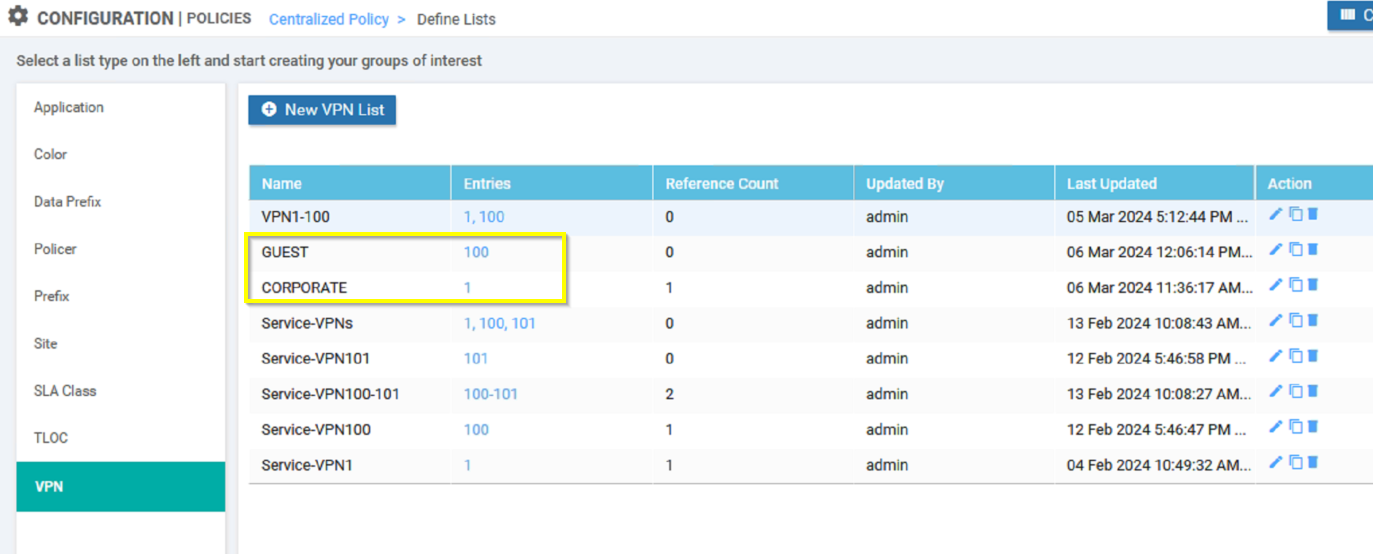Go to Centralized Policy breadcrumb
The image size is (1373, 554).
(329, 19)
